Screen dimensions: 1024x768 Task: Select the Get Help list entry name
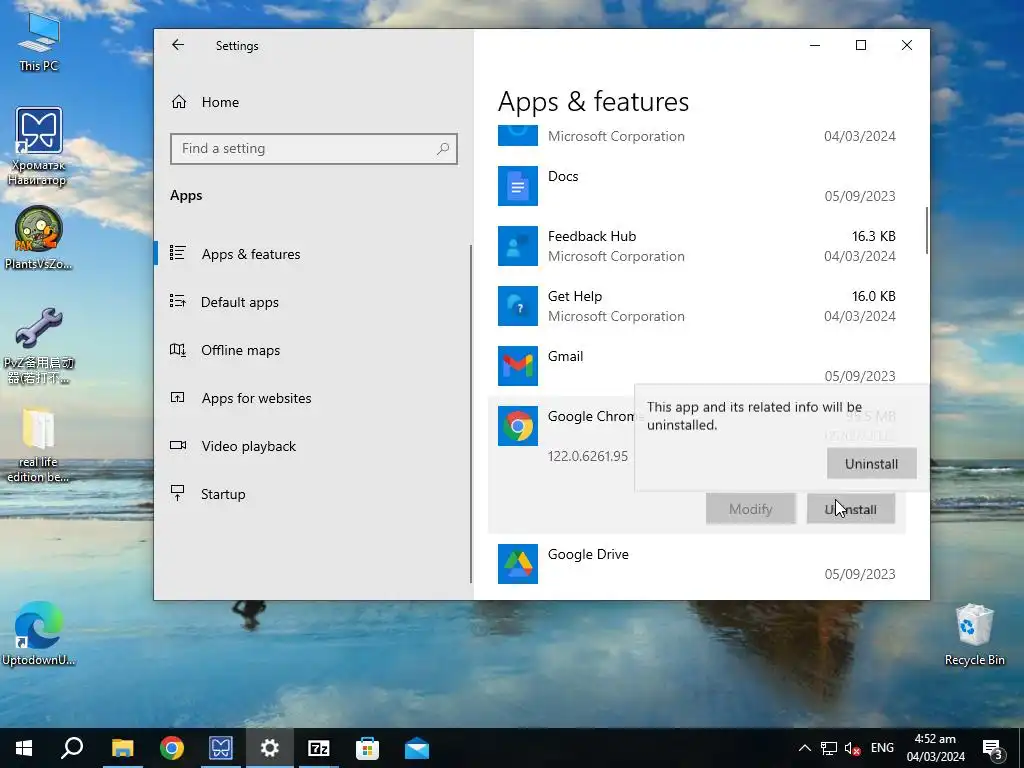[575, 296]
